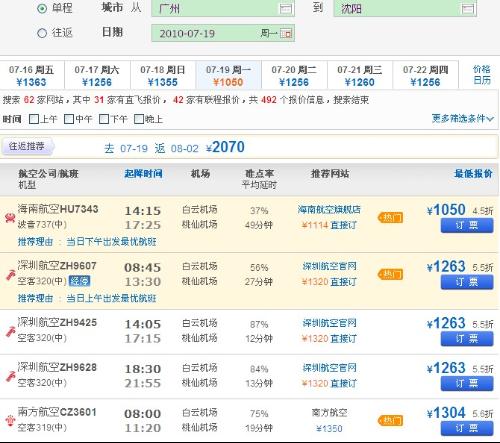Click price ¥1304 for CZ3601

click(446, 413)
